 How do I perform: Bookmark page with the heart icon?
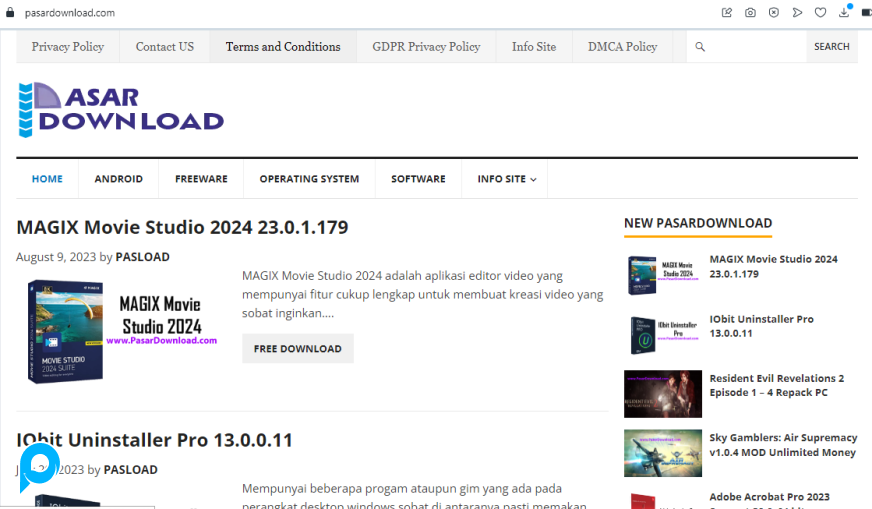(820, 13)
